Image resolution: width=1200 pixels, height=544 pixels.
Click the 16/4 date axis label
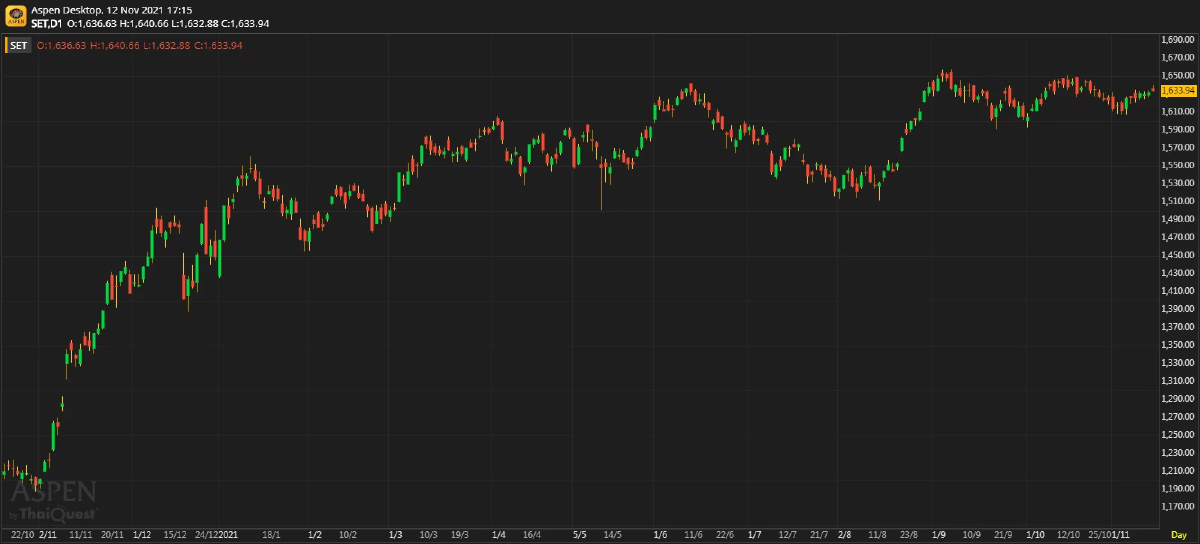[531, 535]
